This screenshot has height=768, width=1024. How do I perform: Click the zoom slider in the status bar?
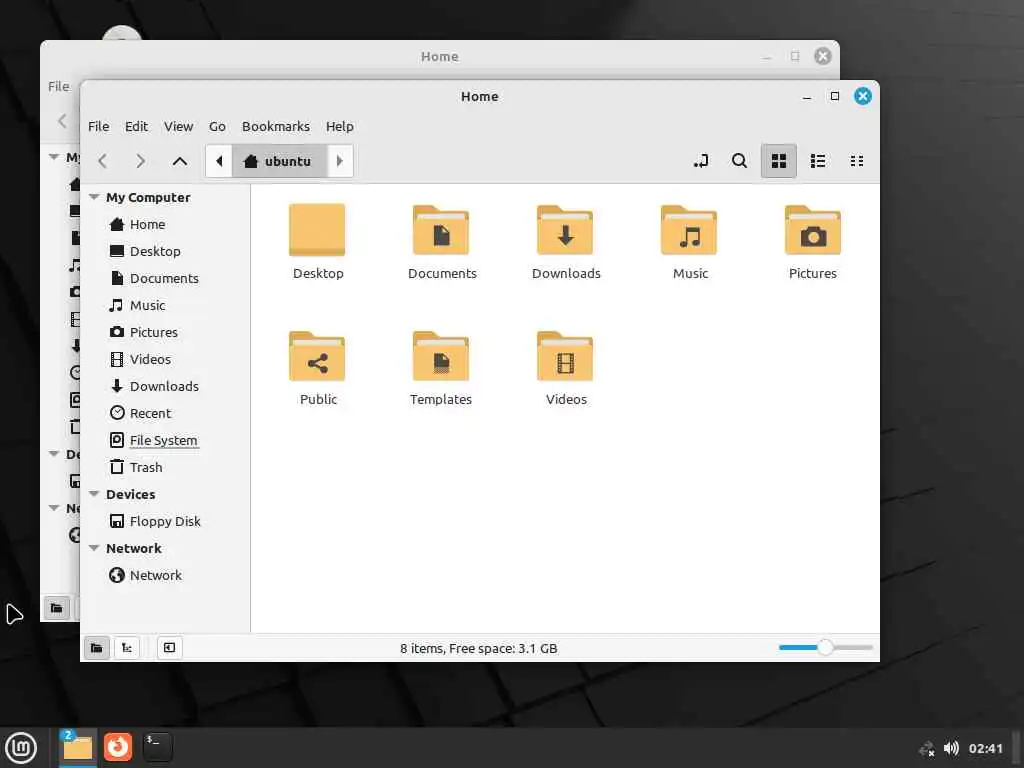[825, 648]
